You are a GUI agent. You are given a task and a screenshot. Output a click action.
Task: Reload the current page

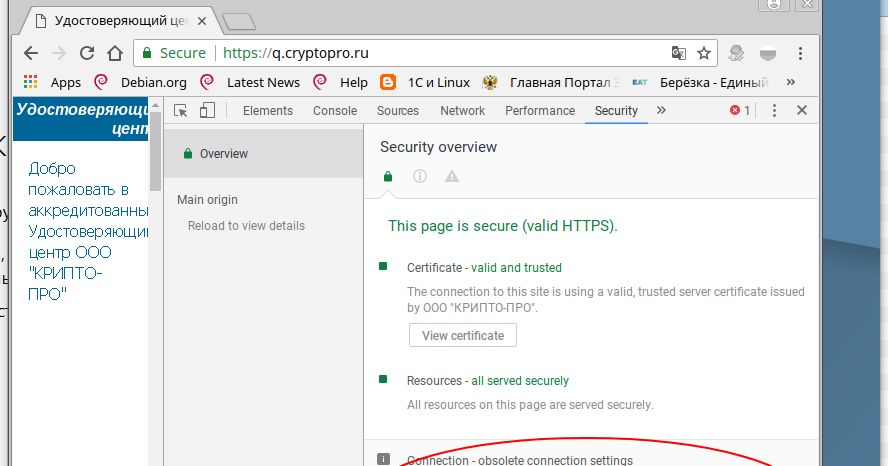coord(87,53)
